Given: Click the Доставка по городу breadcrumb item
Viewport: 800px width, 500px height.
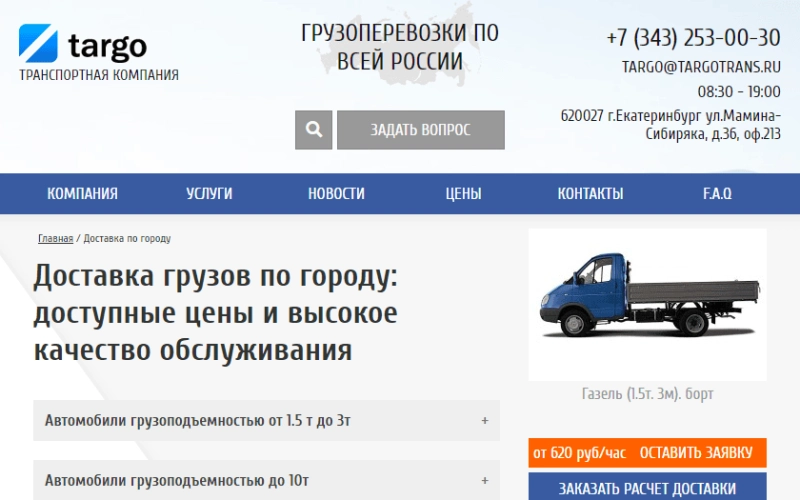Looking at the screenshot, I should click(127, 239).
